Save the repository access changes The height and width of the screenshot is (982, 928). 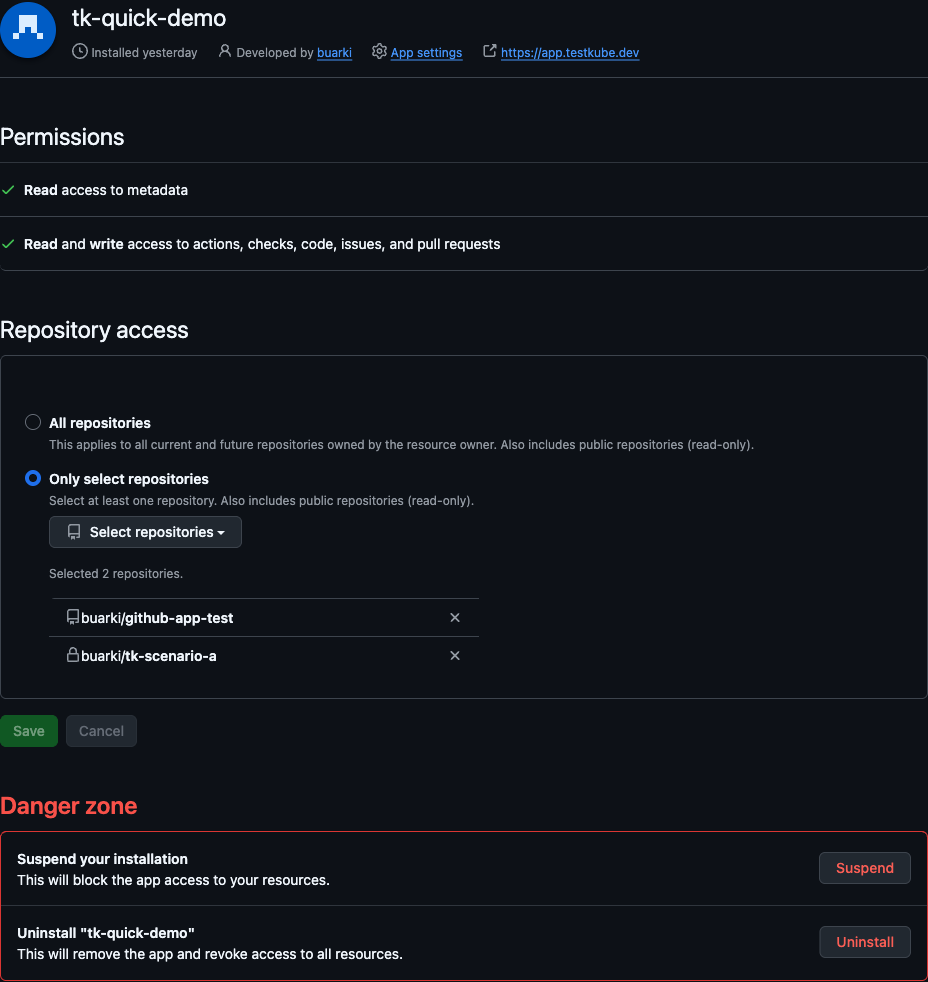29,731
